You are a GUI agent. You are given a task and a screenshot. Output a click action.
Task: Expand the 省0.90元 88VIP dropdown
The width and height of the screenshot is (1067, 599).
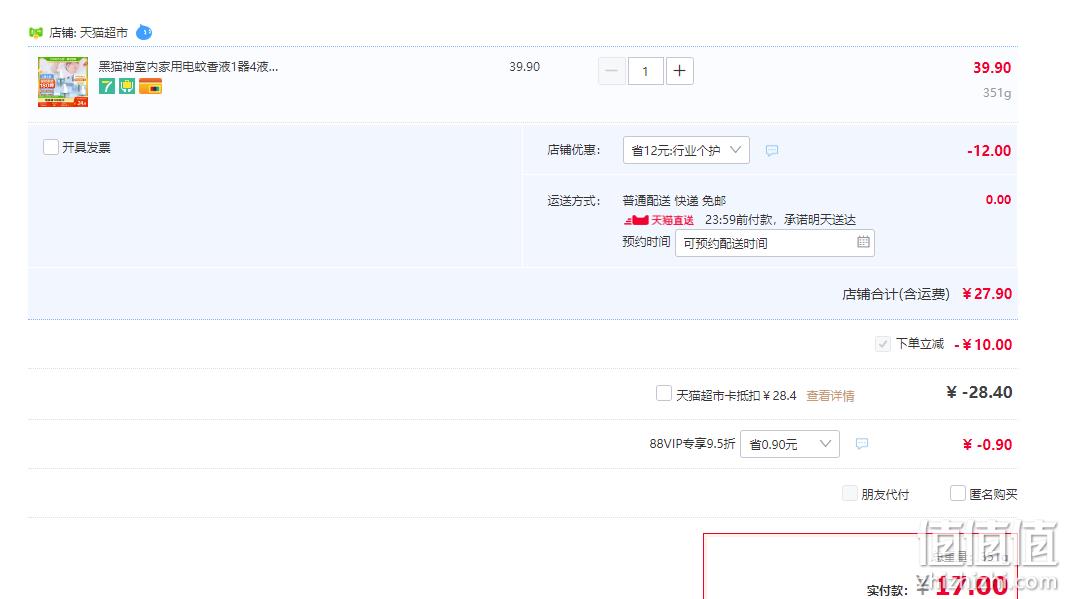789,444
